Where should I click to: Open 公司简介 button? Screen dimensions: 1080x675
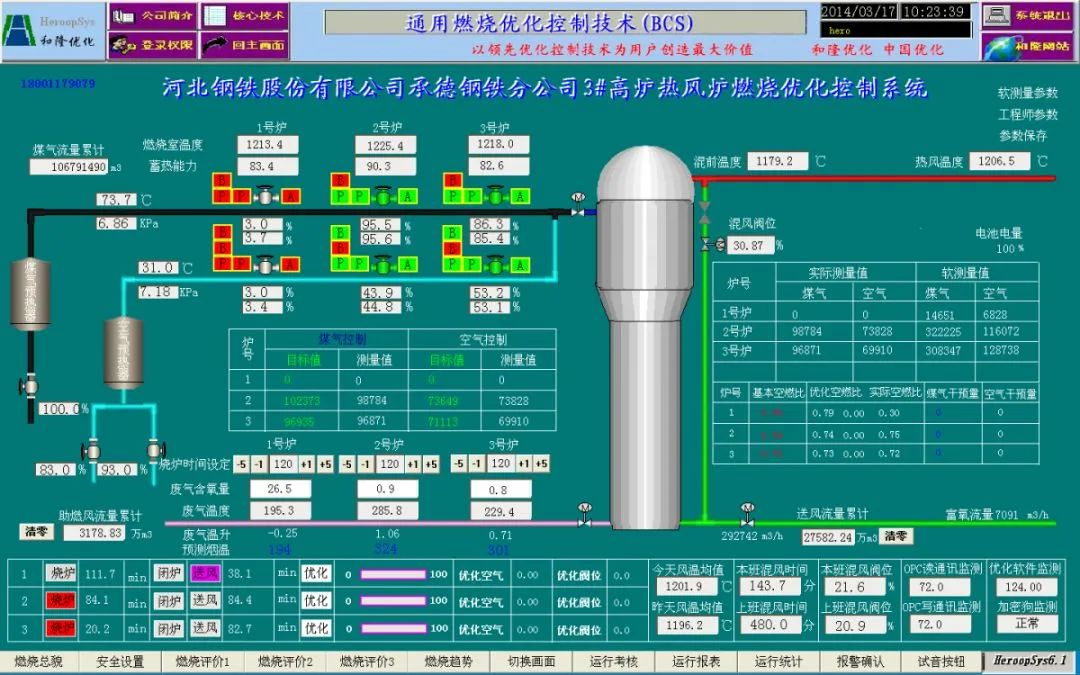point(152,16)
